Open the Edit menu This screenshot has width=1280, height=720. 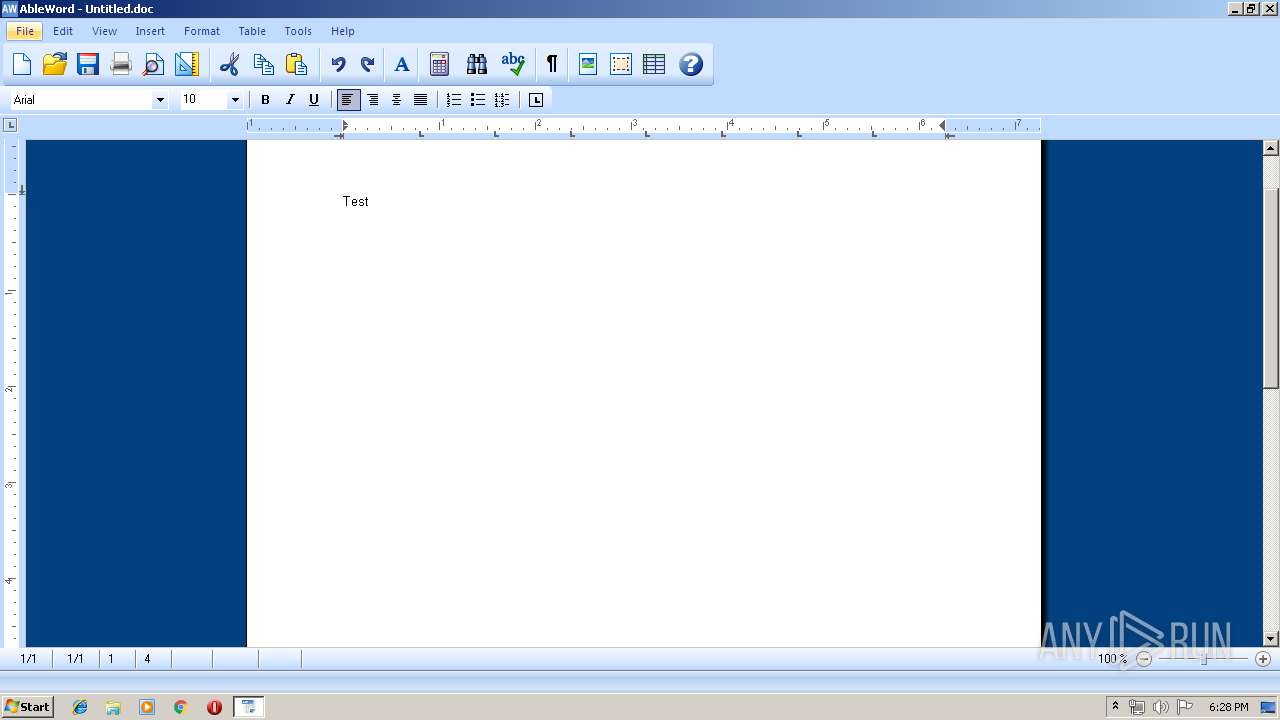[x=63, y=31]
